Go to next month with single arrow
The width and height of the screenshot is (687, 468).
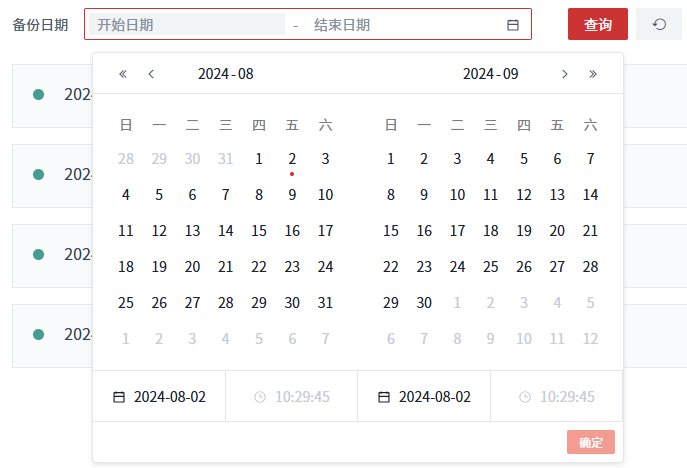click(565, 74)
